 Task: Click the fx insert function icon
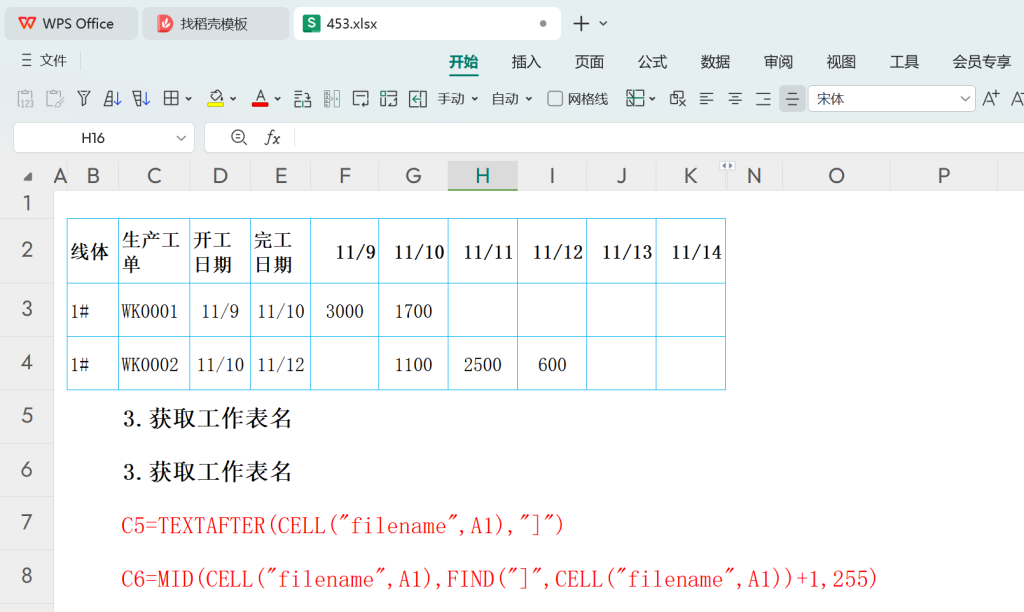(272, 137)
